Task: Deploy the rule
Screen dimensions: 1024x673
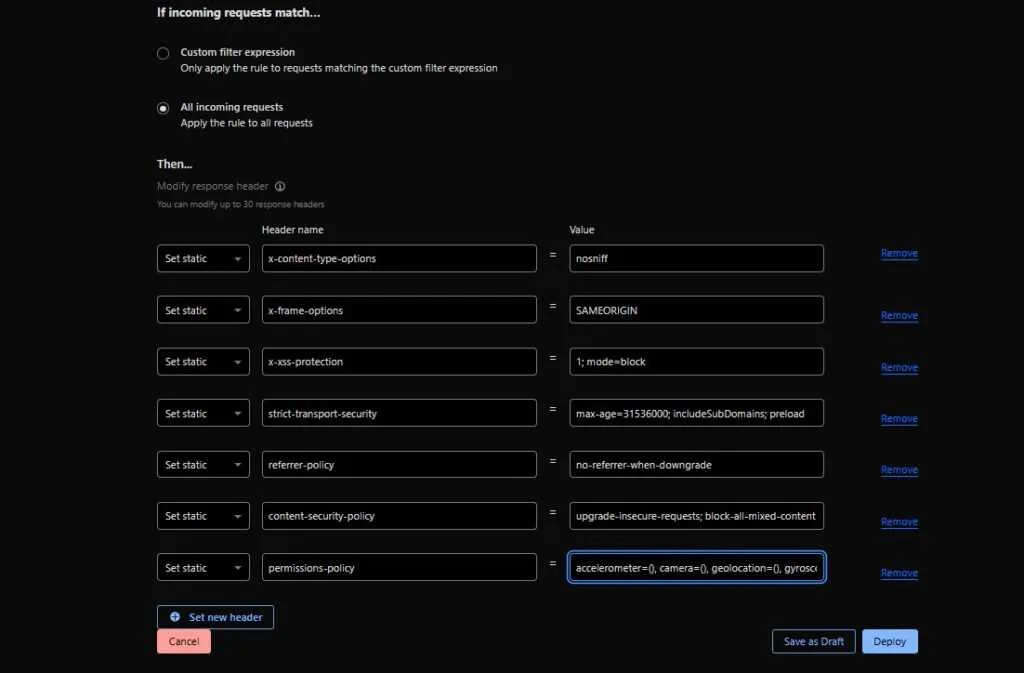Action: tap(889, 642)
